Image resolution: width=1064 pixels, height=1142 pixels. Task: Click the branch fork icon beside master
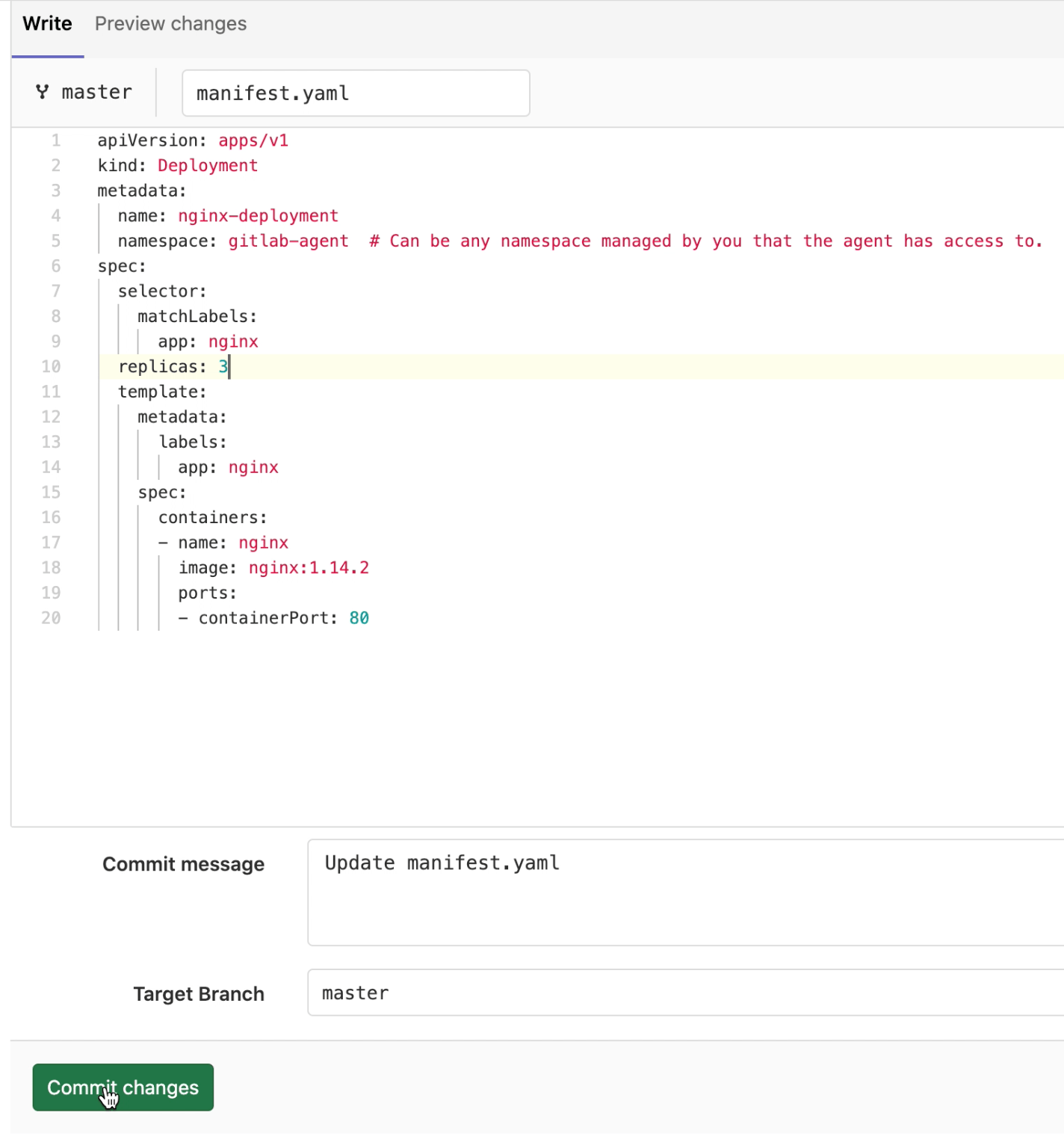[43, 91]
